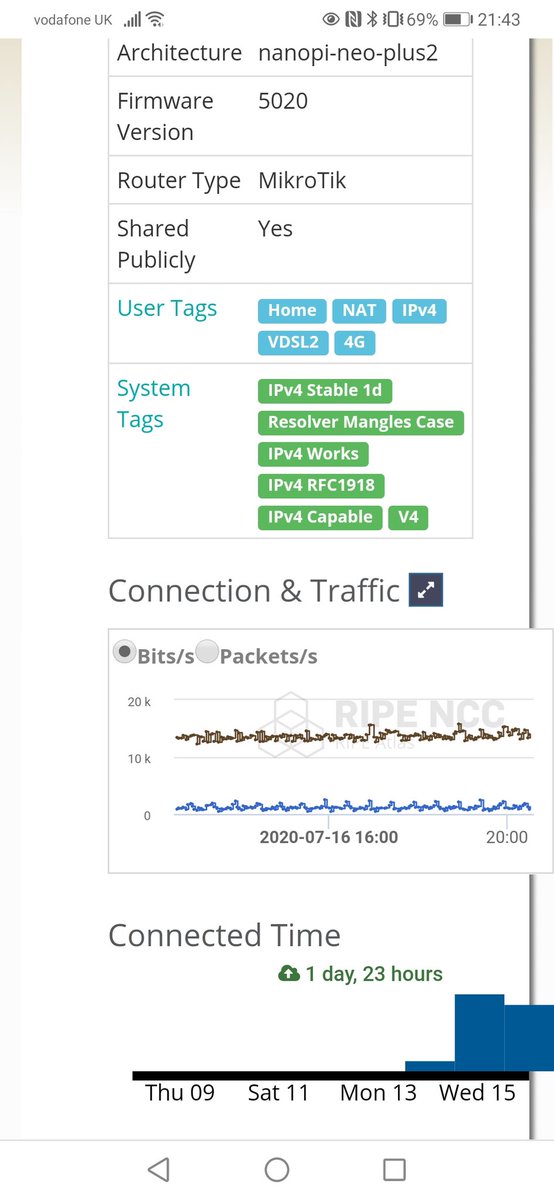This screenshot has width=554, height=1200.
Task: Click the cloud upload icon beside 1 day, 23 hours
Action: click(288, 974)
